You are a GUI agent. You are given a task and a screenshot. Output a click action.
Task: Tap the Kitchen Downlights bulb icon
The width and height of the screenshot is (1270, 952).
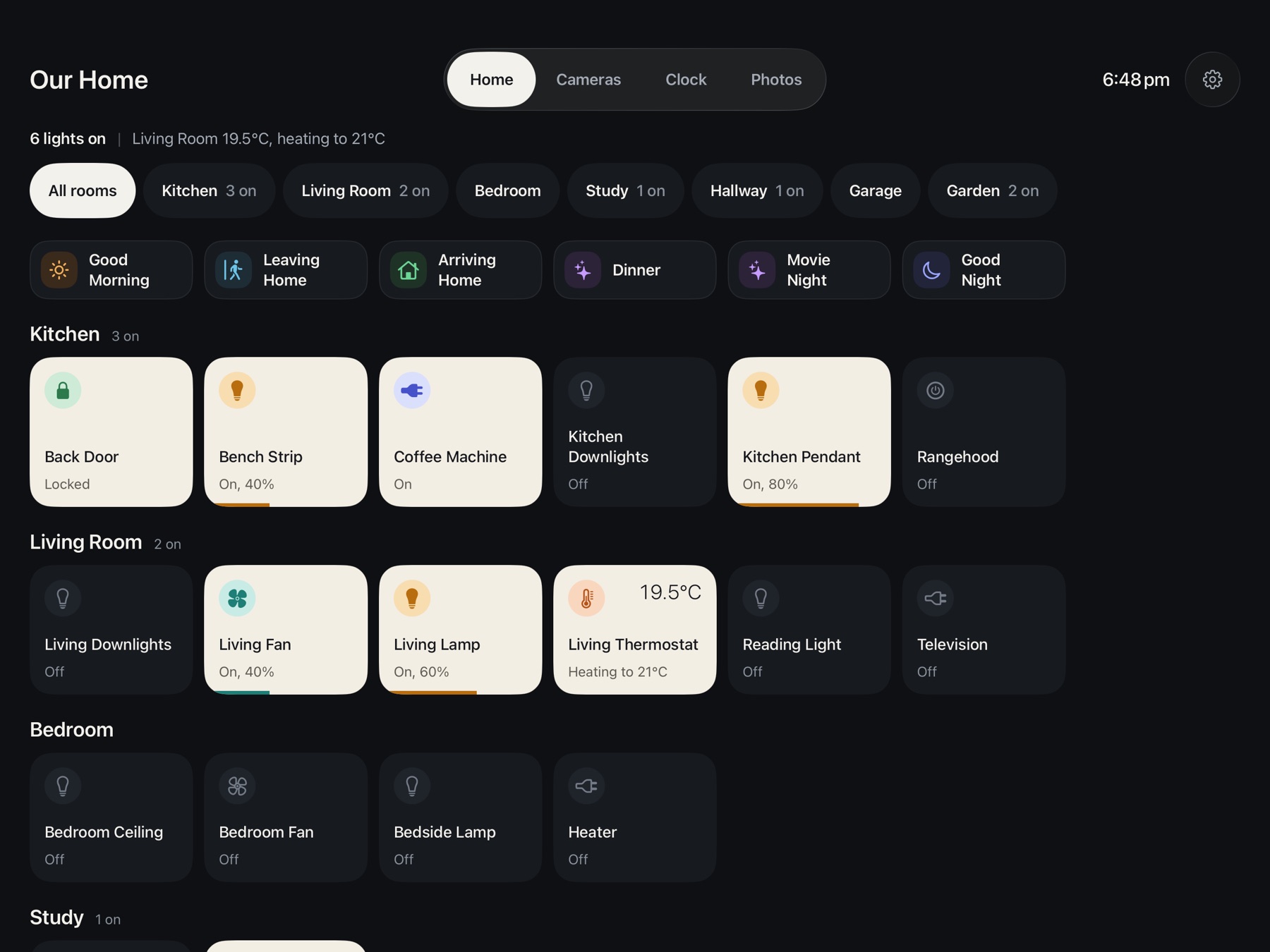tap(586, 390)
